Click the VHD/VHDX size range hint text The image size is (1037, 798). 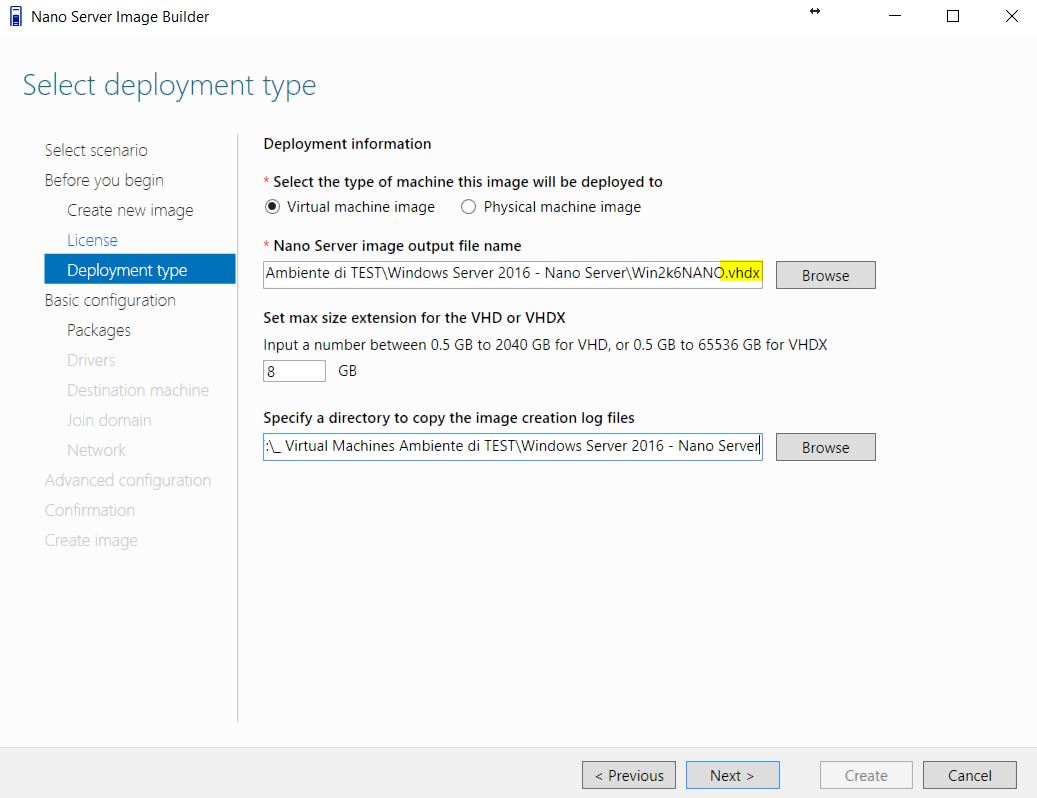click(x=545, y=344)
